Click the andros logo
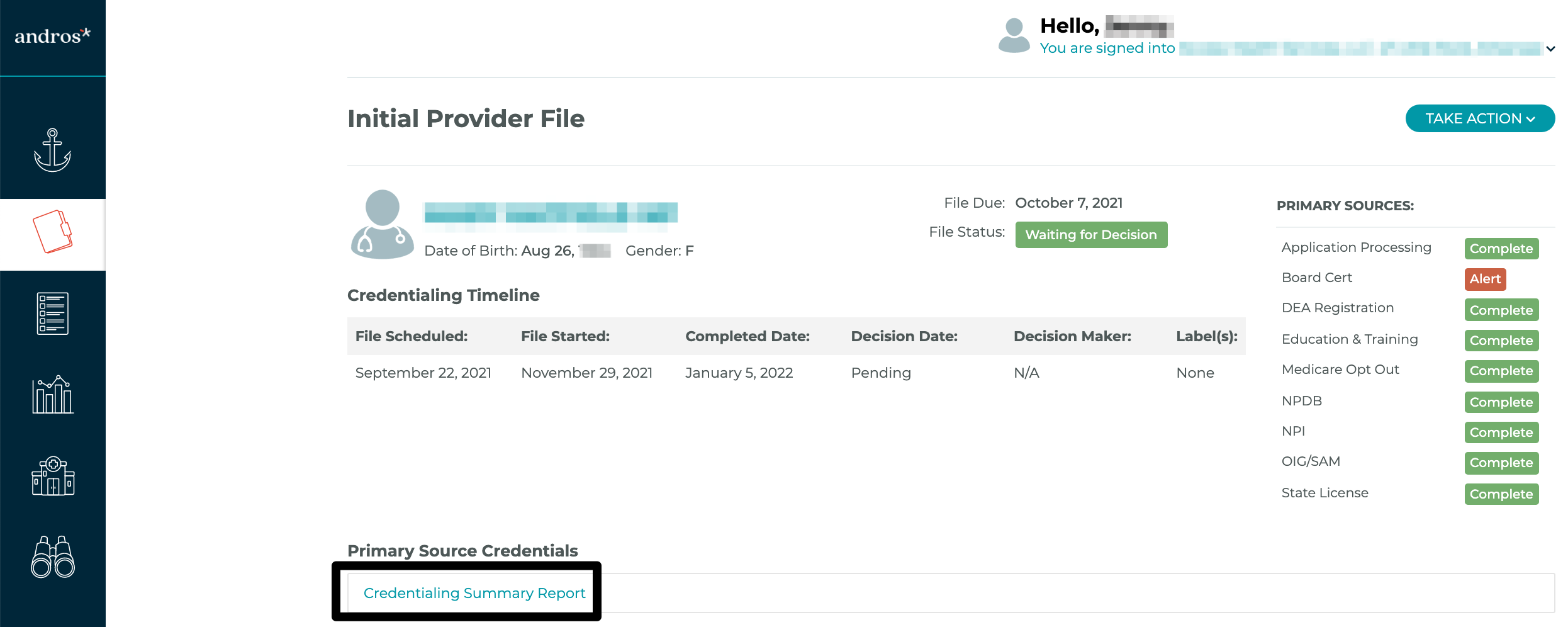This screenshot has height=627, width=1568. click(53, 36)
